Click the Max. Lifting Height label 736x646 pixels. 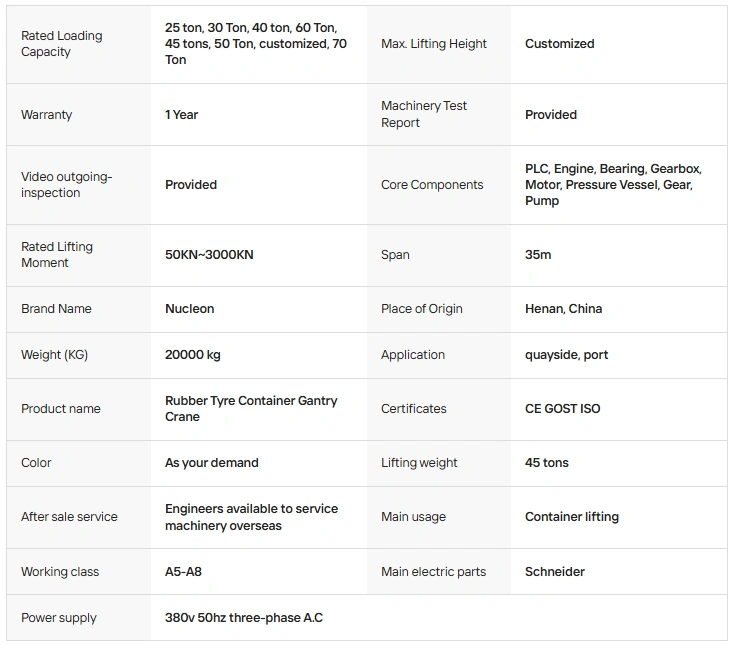click(x=434, y=44)
